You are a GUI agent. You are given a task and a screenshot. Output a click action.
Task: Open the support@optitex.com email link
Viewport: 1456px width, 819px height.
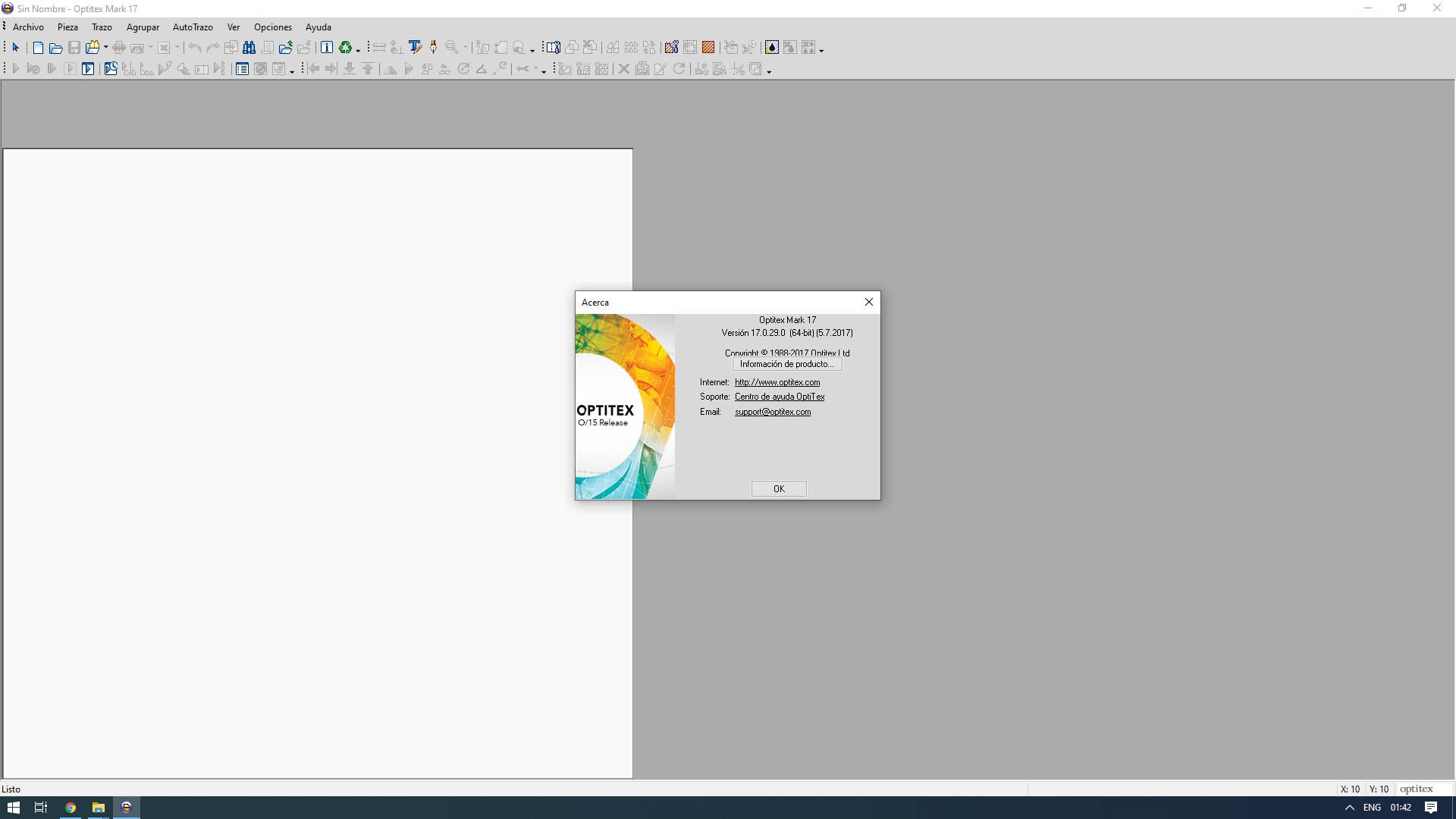tap(772, 412)
